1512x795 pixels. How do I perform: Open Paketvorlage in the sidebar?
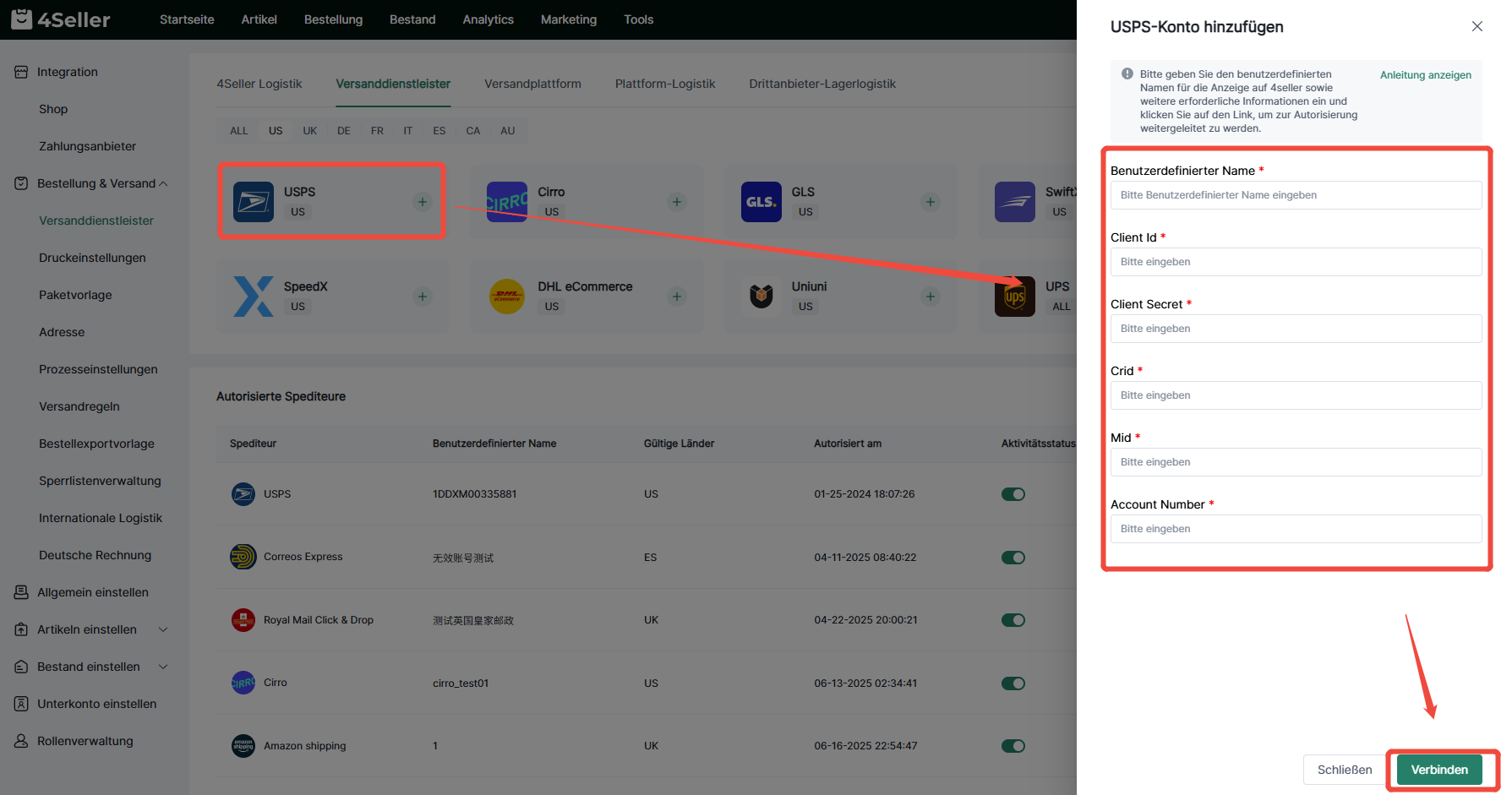pyautogui.click(x=75, y=295)
